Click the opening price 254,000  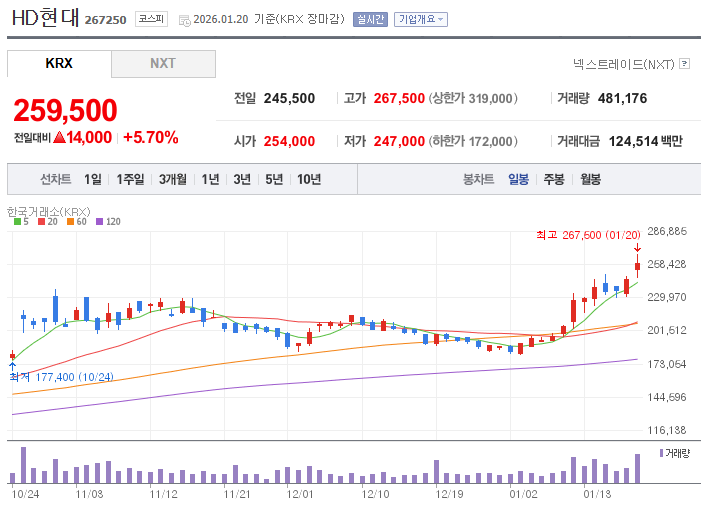click(289, 141)
